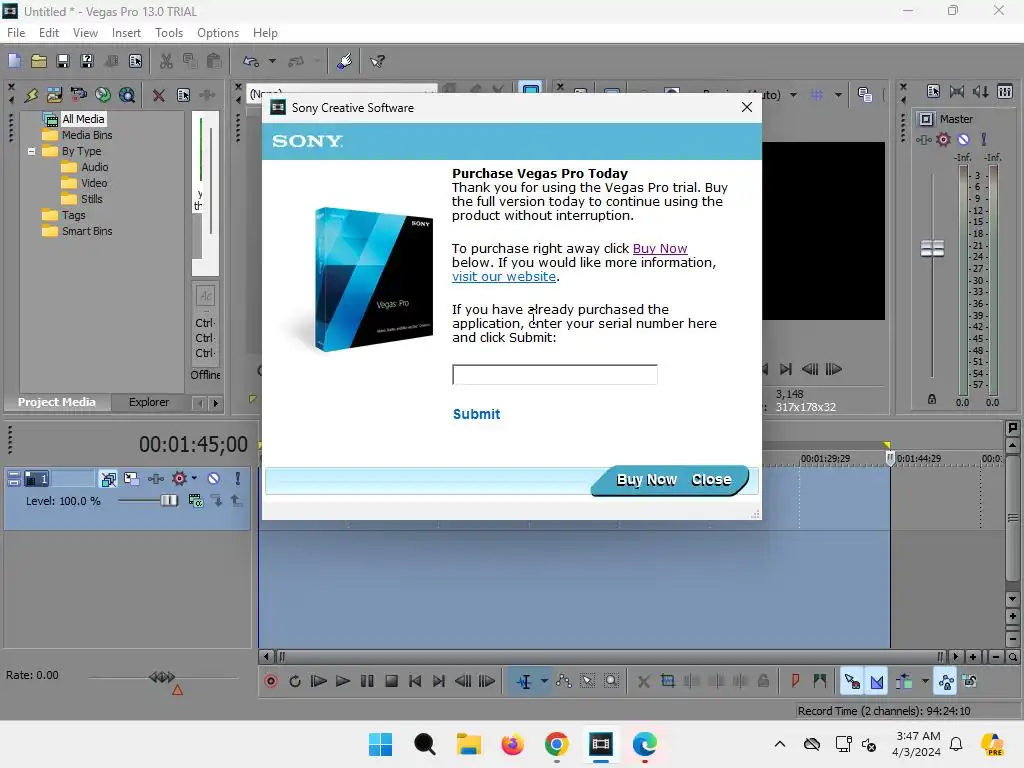Viewport: 1024px width, 768px height.
Task: Select the Smart Bins folder
Action: click(x=87, y=231)
